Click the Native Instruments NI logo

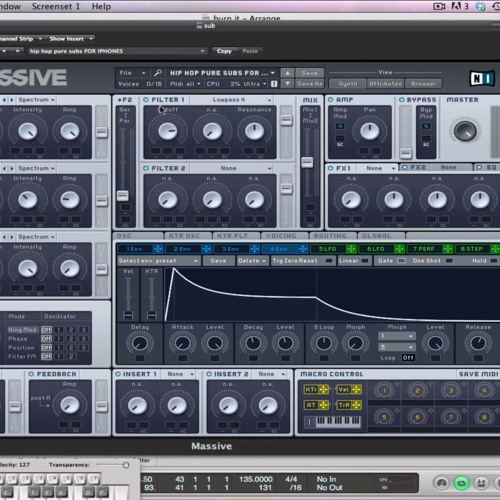pos(482,79)
